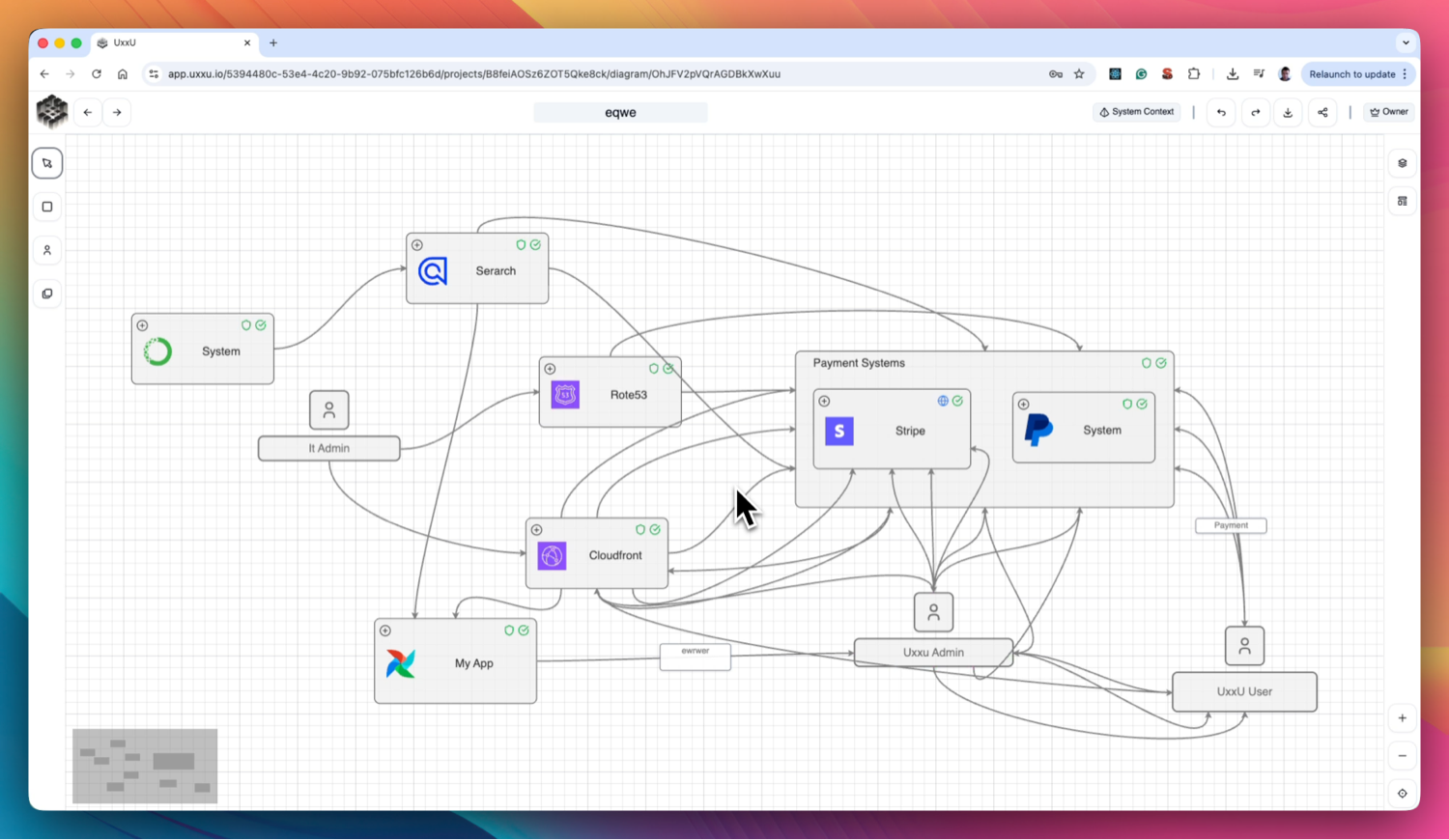
Task: Choose the person actor tool
Action: click(46, 250)
